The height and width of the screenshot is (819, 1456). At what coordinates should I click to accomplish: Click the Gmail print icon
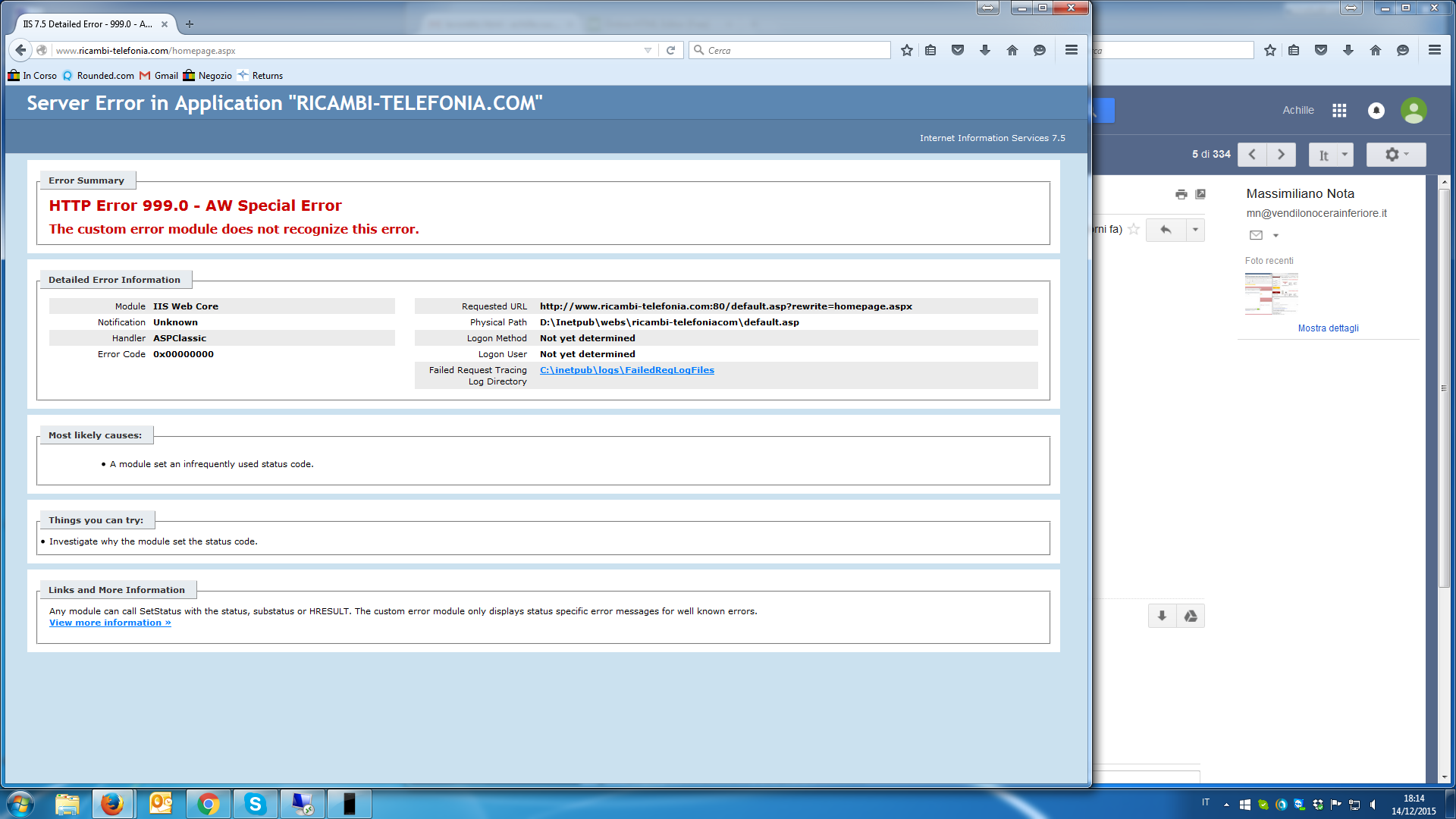click(1181, 194)
